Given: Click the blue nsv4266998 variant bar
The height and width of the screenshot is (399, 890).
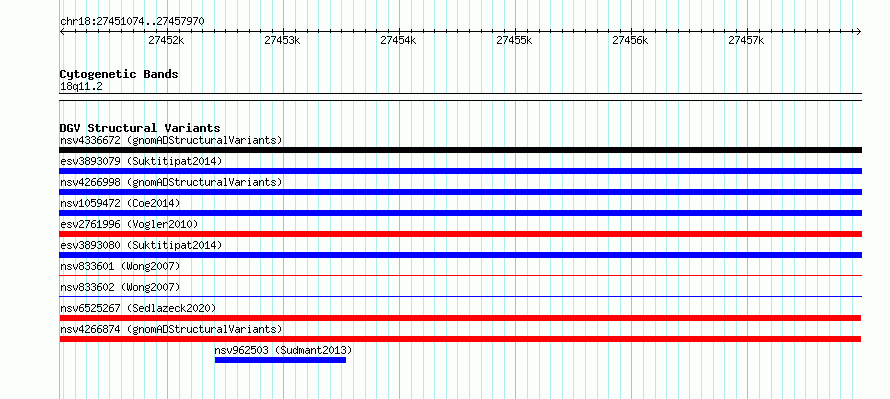Looking at the screenshot, I should tap(460, 192).
